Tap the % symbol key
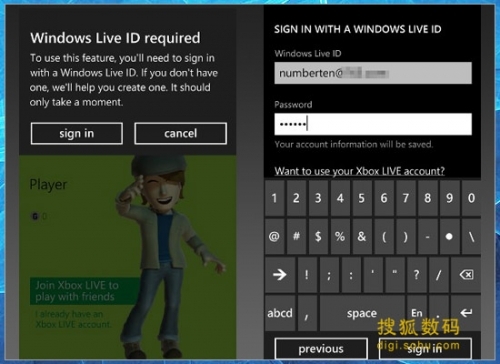This screenshot has height=364, width=500. coord(340,236)
